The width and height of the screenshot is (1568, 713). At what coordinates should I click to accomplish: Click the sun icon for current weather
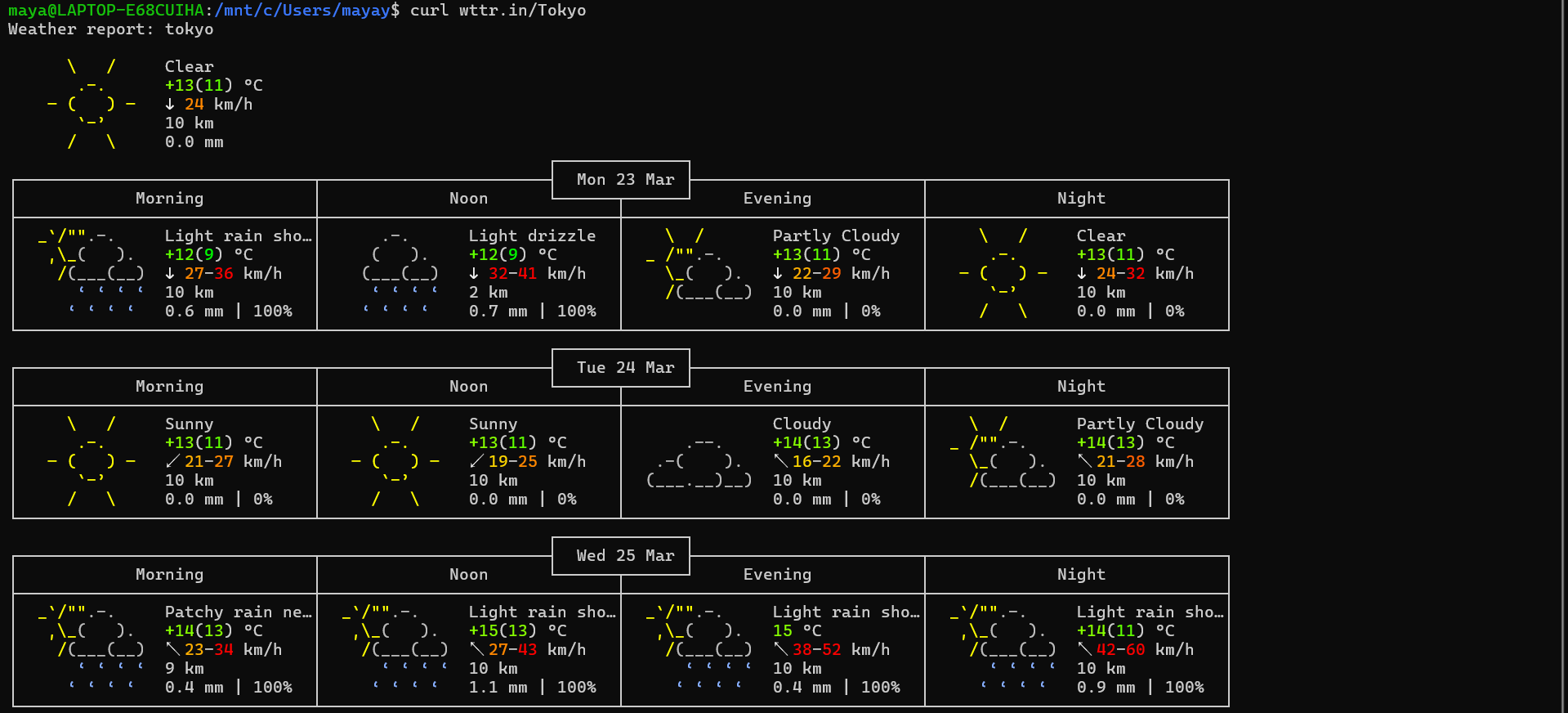tap(91, 104)
